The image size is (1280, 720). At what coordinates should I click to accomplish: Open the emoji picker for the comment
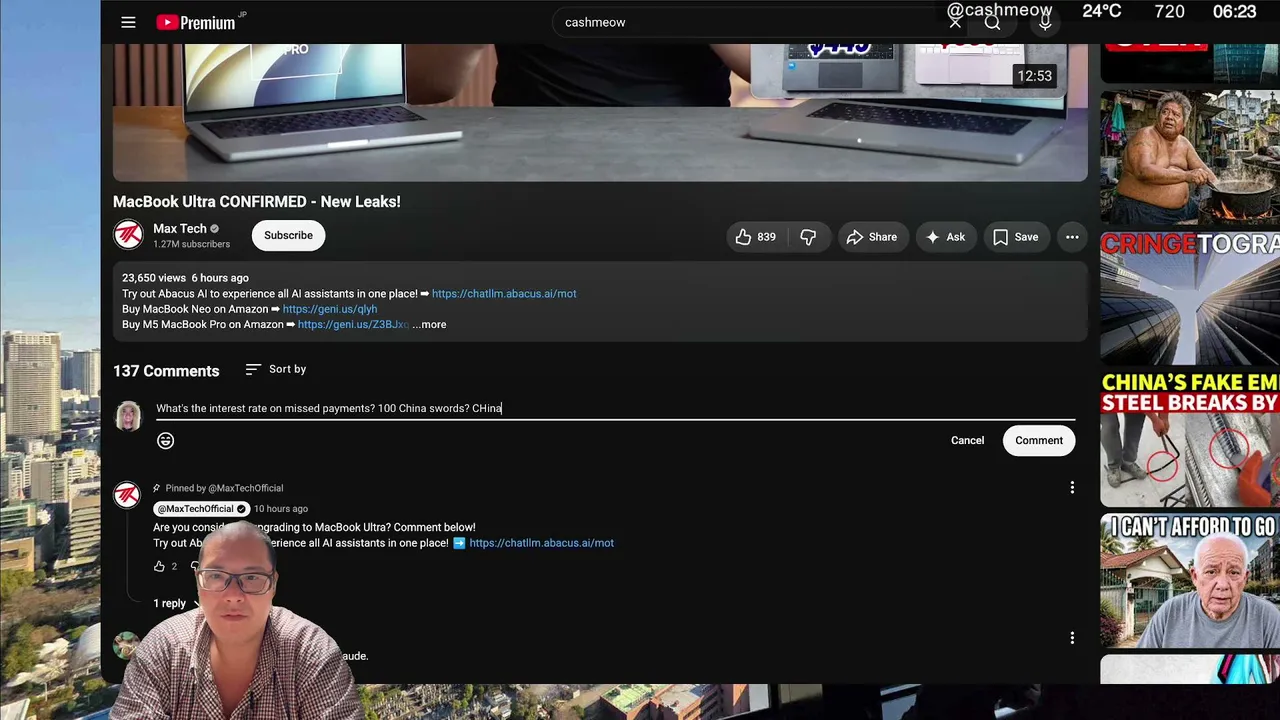(x=166, y=440)
